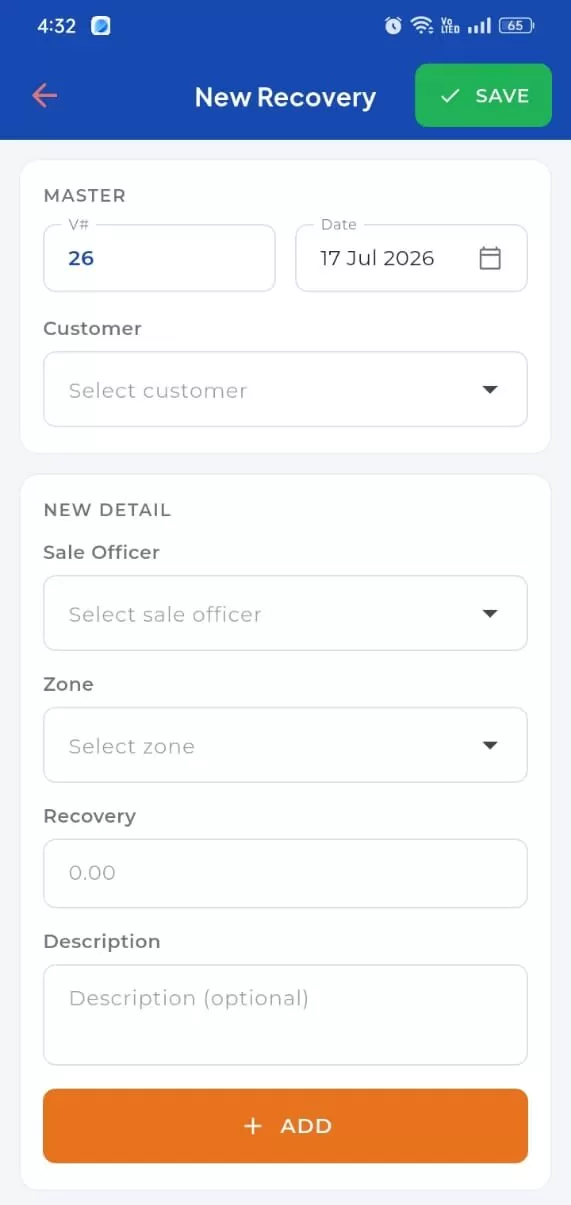Tap the battery indicator icon

(516, 26)
